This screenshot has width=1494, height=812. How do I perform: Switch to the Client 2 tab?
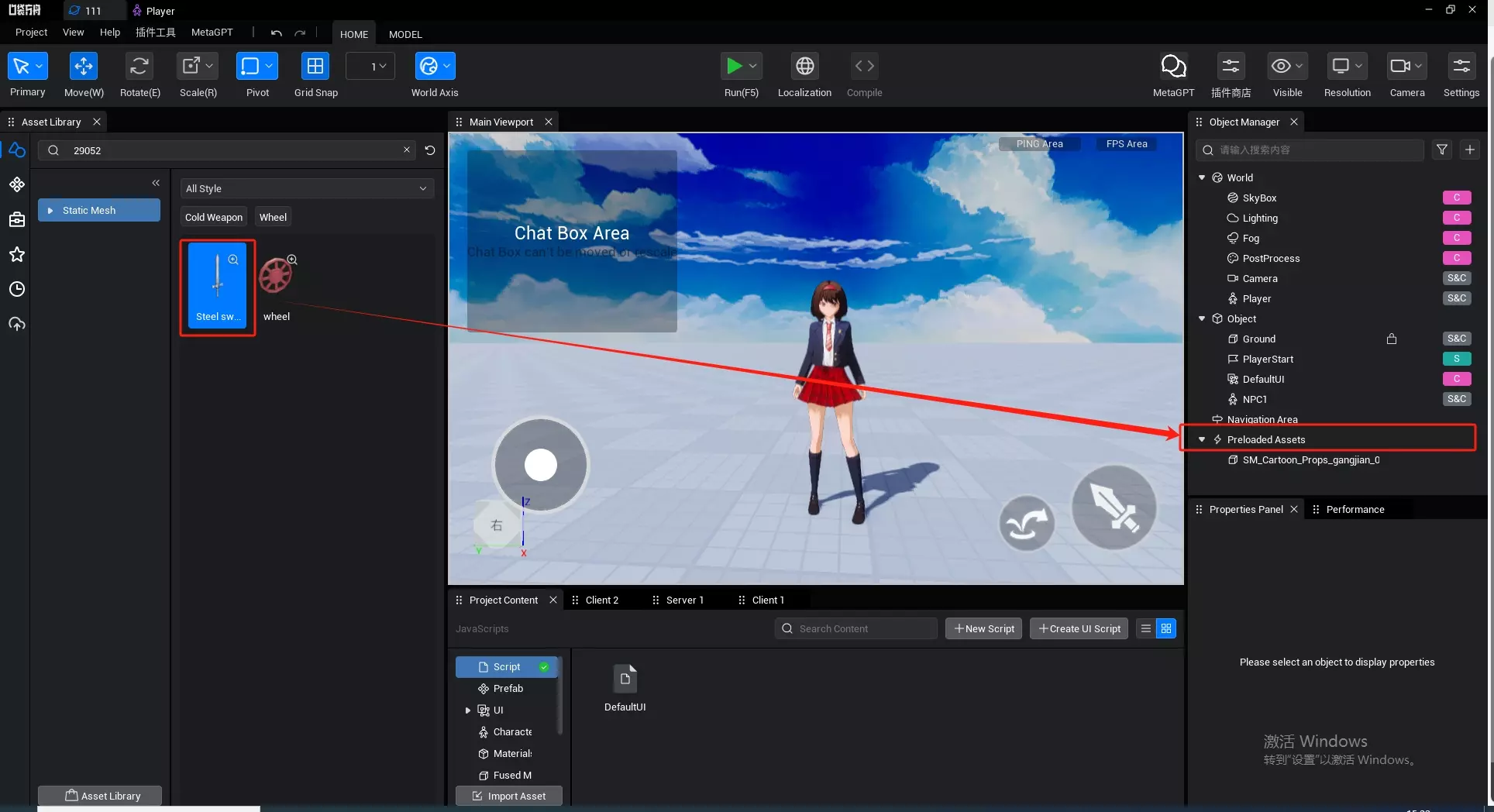(601, 600)
